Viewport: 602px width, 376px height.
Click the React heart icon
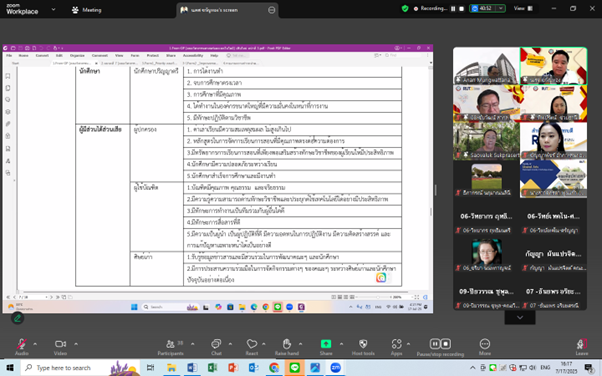point(252,344)
